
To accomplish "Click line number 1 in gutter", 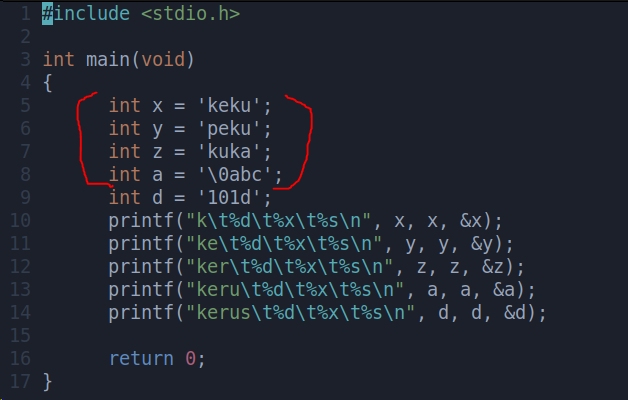I will [x=25, y=14].
